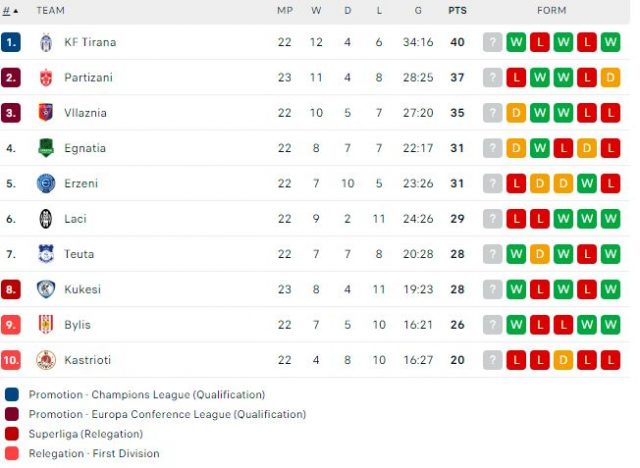Sort standings by MP column header
Image resolution: width=640 pixels, height=468 pixels.
[284, 11]
